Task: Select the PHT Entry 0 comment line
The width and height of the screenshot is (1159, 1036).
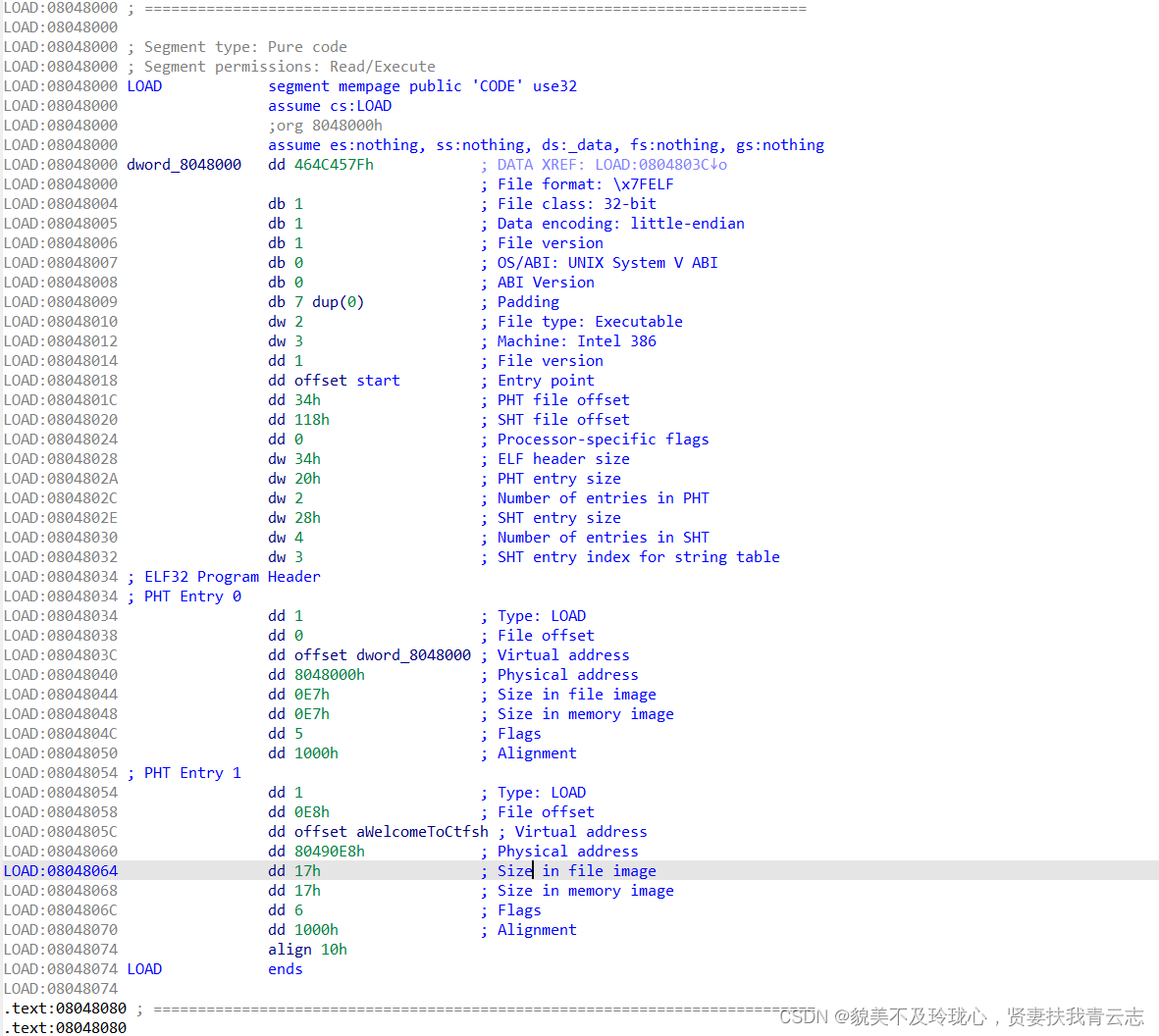Action: point(193,596)
